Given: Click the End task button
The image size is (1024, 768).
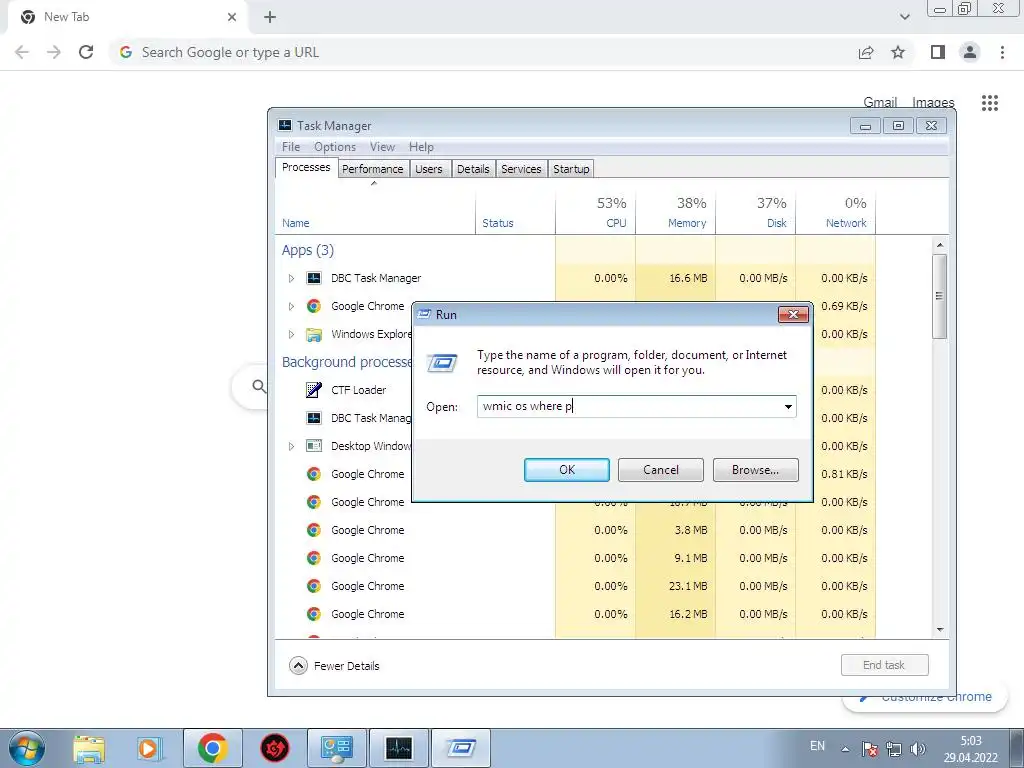Looking at the screenshot, I should [x=884, y=665].
